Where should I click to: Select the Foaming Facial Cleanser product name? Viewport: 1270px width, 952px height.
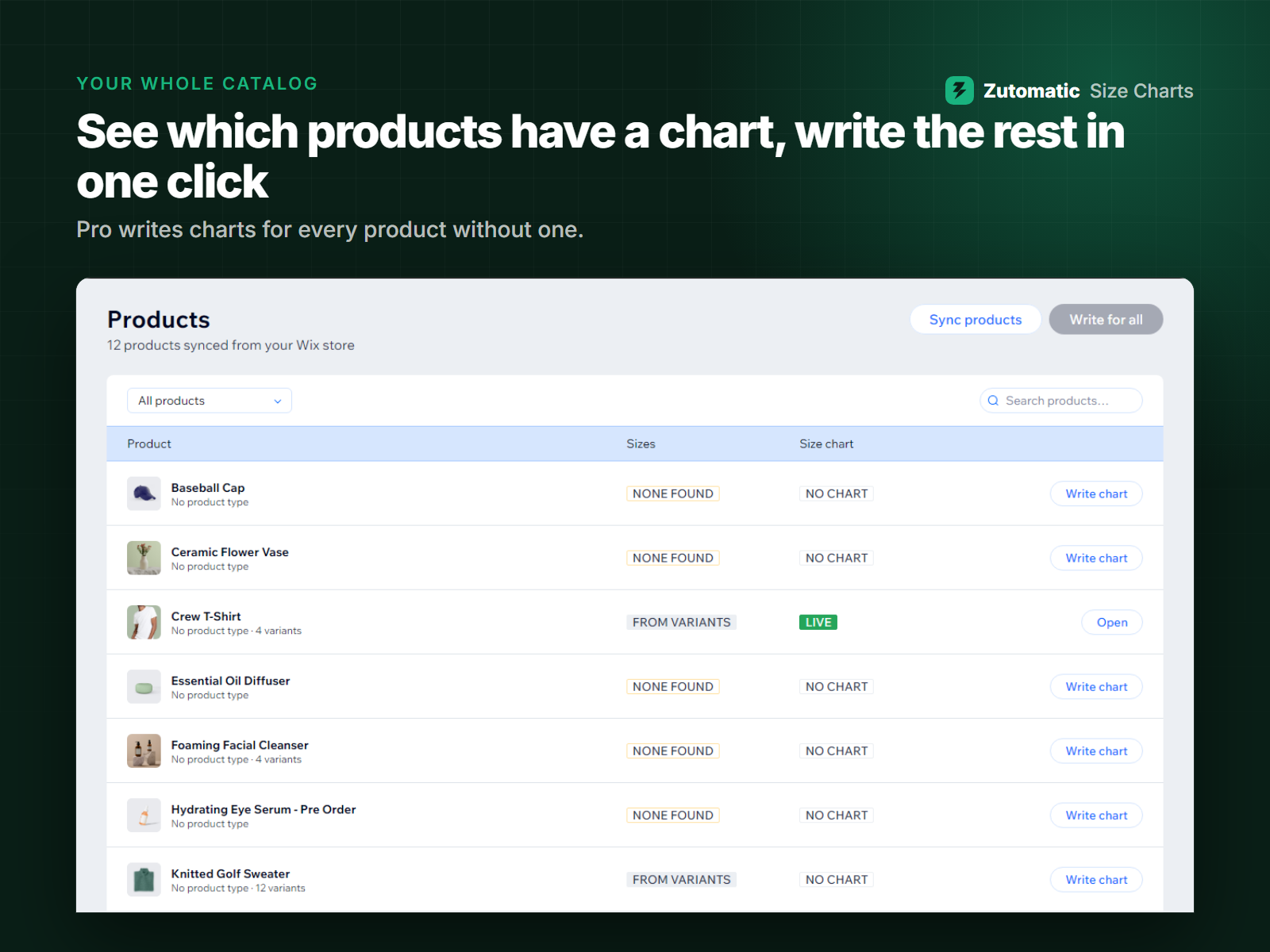point(240,744)
